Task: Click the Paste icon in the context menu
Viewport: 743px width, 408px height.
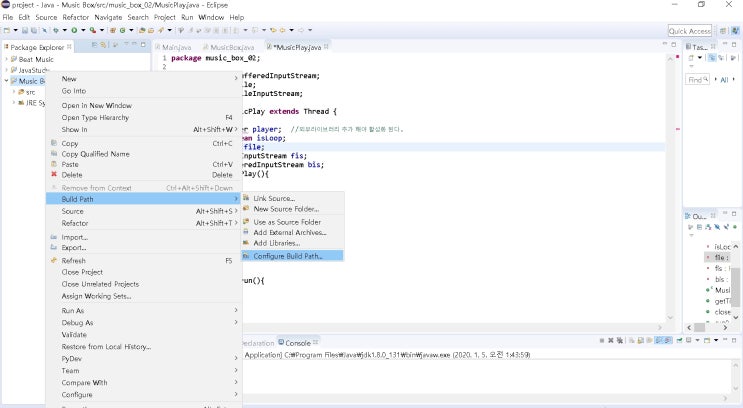Action: coord(53,165)
